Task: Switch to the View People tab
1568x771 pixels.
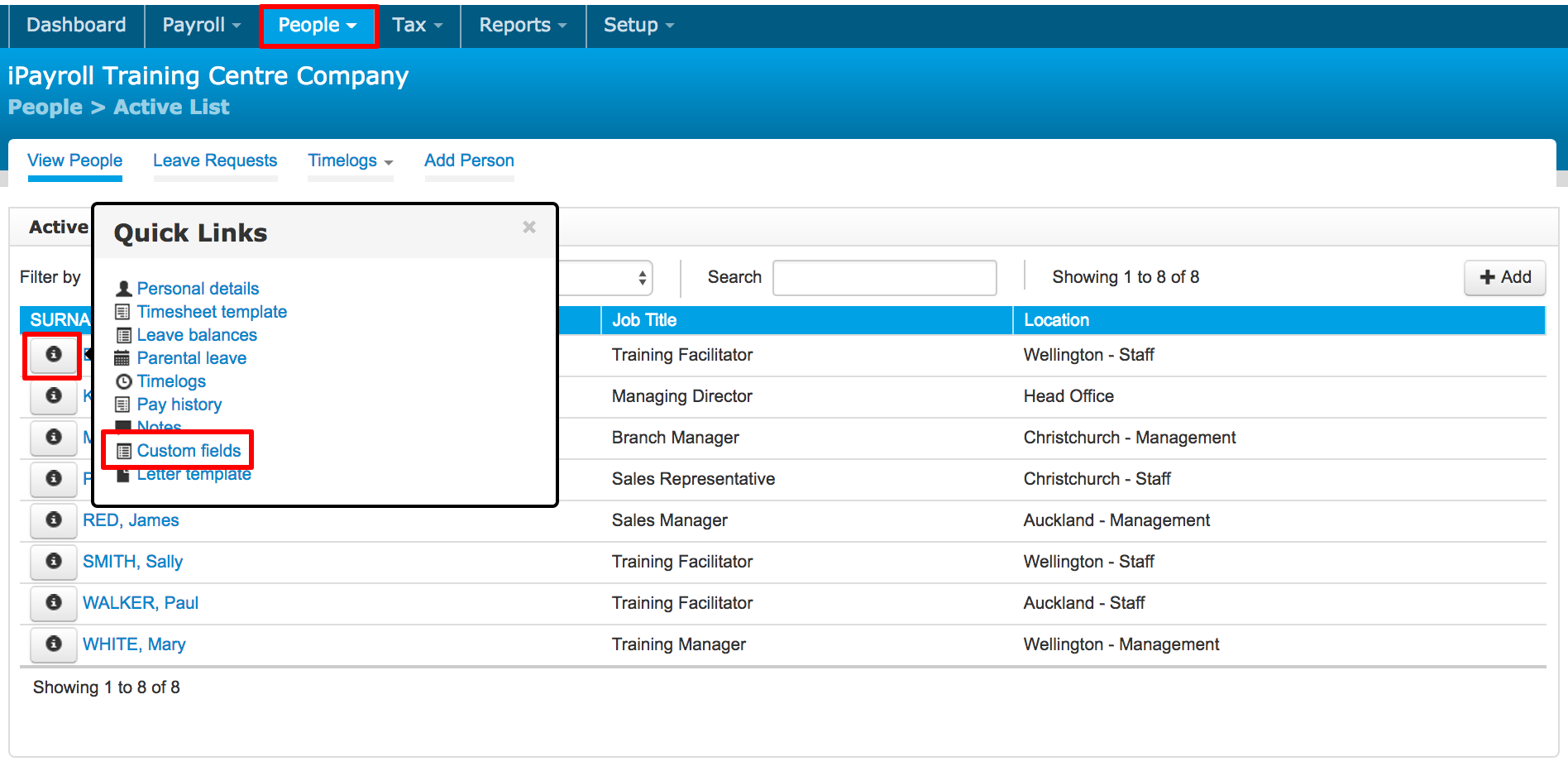Action: (74, 161)
